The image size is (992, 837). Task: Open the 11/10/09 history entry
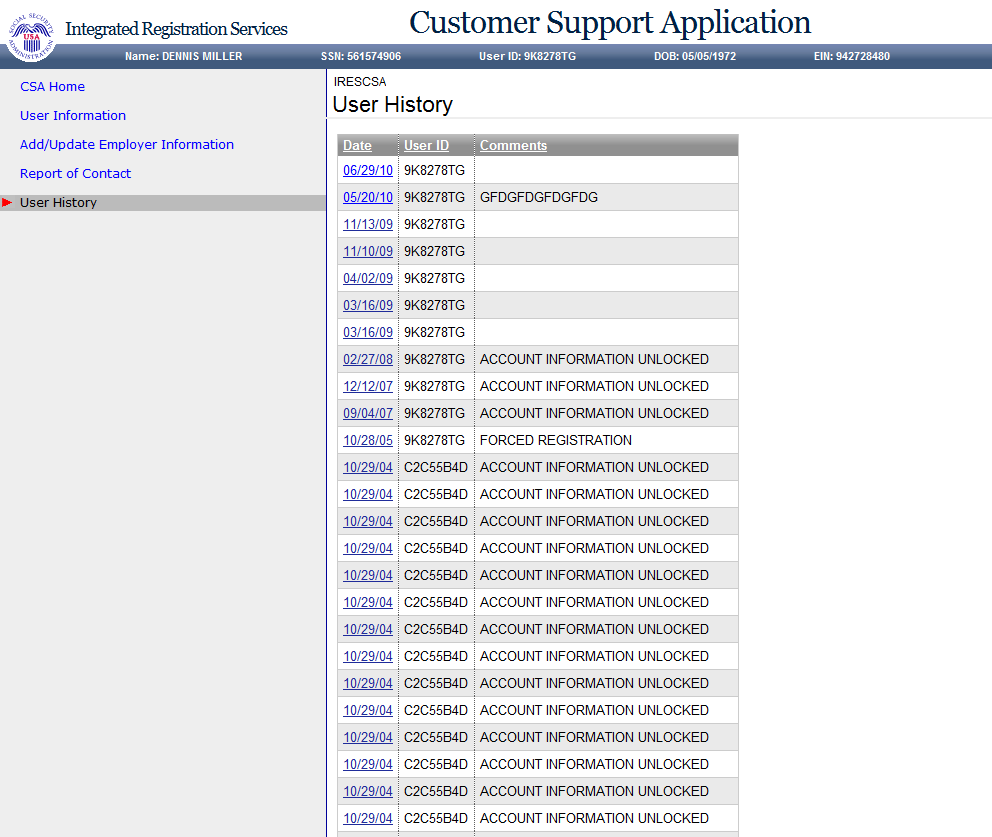(x=368, y=251)
